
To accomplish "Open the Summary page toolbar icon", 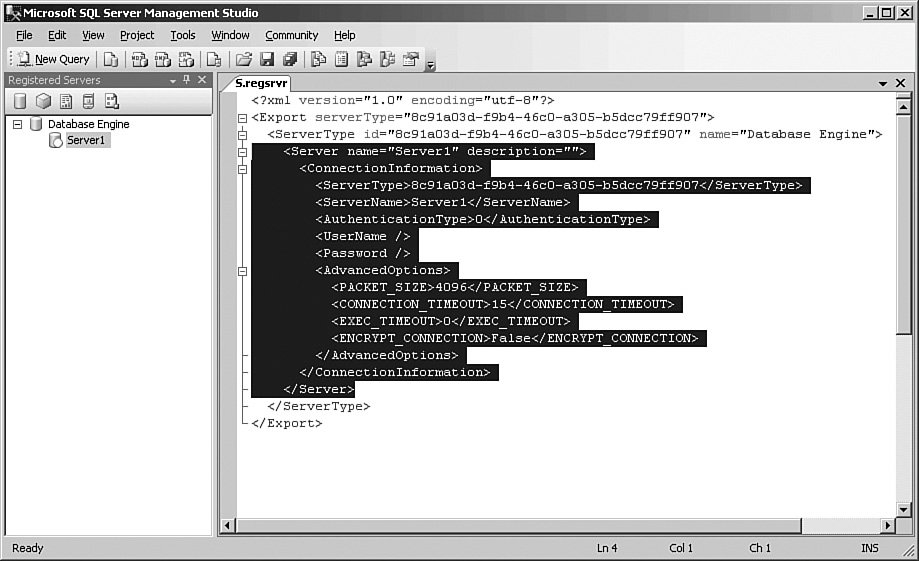I will coord(341,59).
